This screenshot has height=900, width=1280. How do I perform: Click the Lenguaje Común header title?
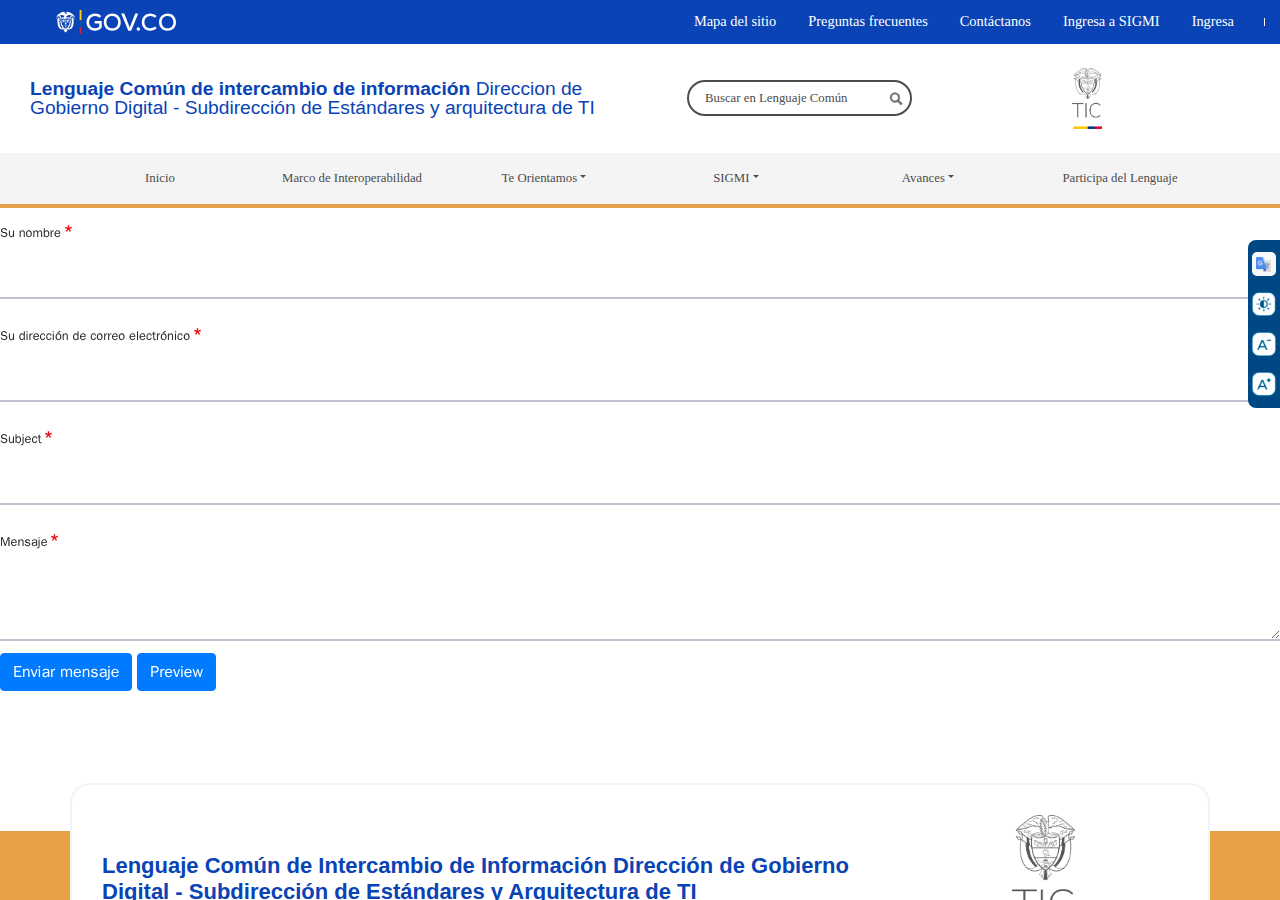312,98
